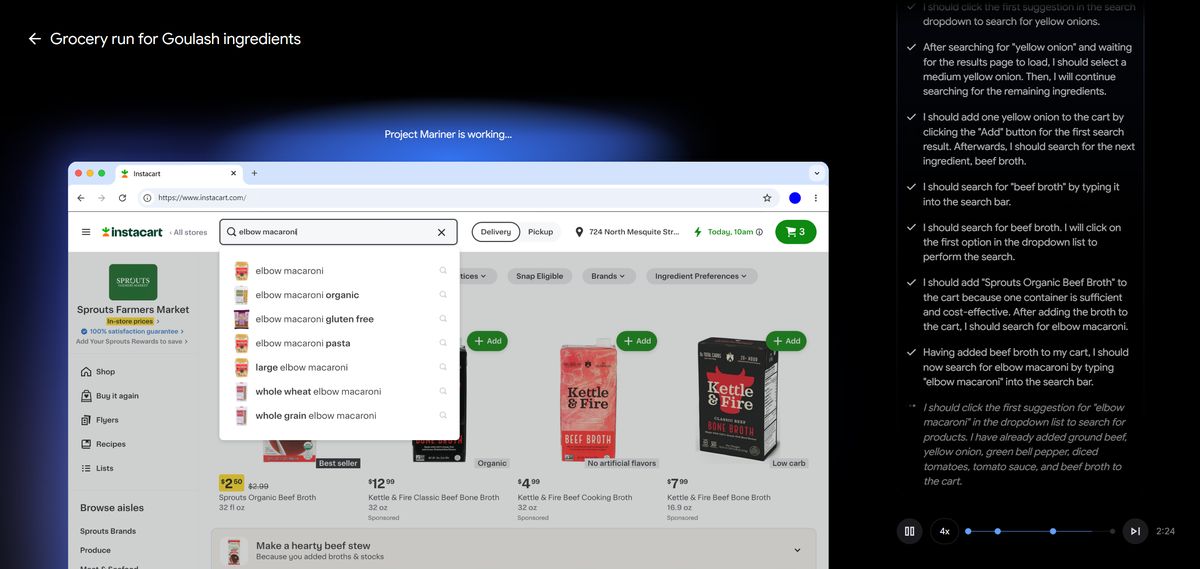Close the Instacart browser tab
The height and width of the screenshot is (569, 1200).
(x=234, y=173)
